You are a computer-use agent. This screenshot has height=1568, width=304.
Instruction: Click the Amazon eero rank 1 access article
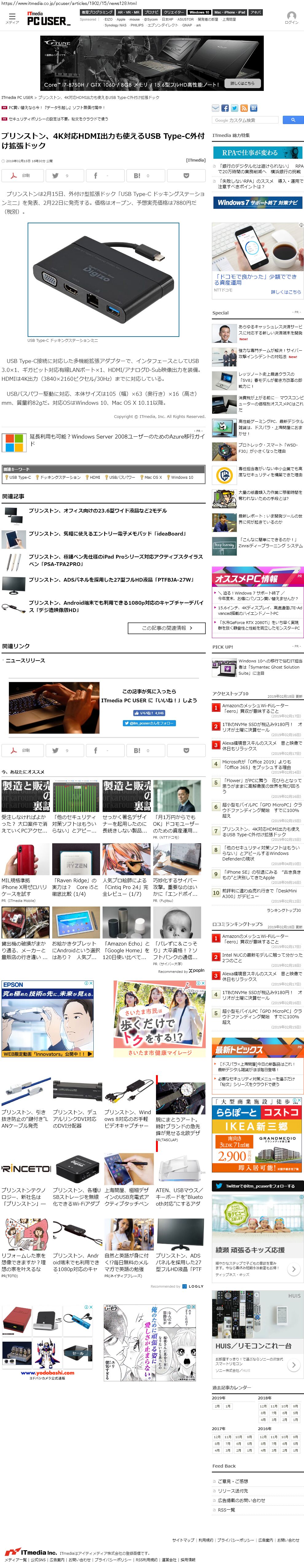(x=255, y=708)
